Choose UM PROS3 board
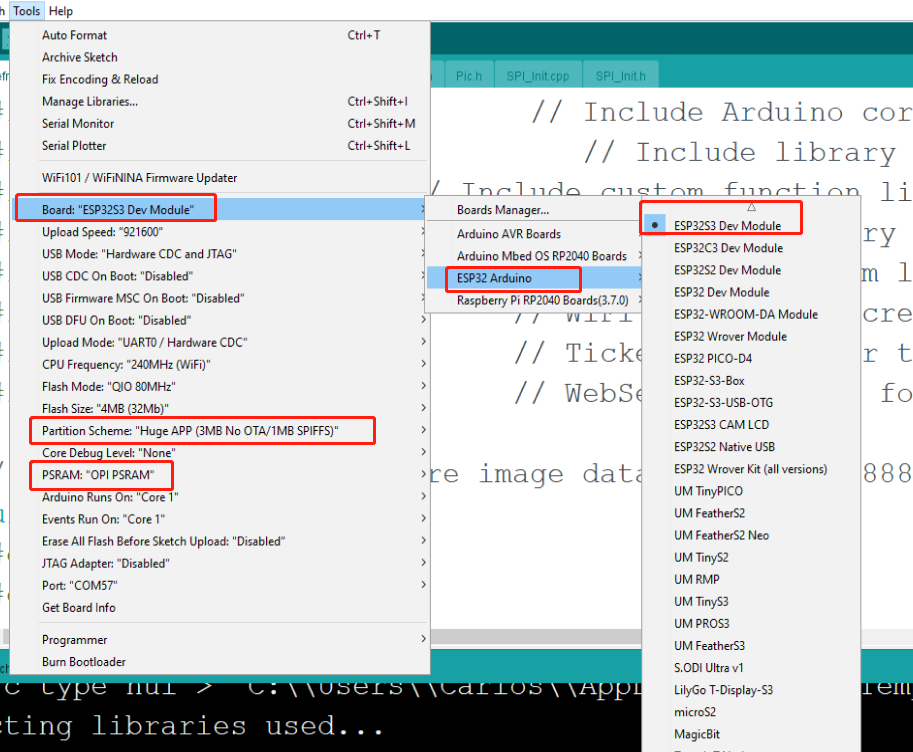 click(751, 624)
